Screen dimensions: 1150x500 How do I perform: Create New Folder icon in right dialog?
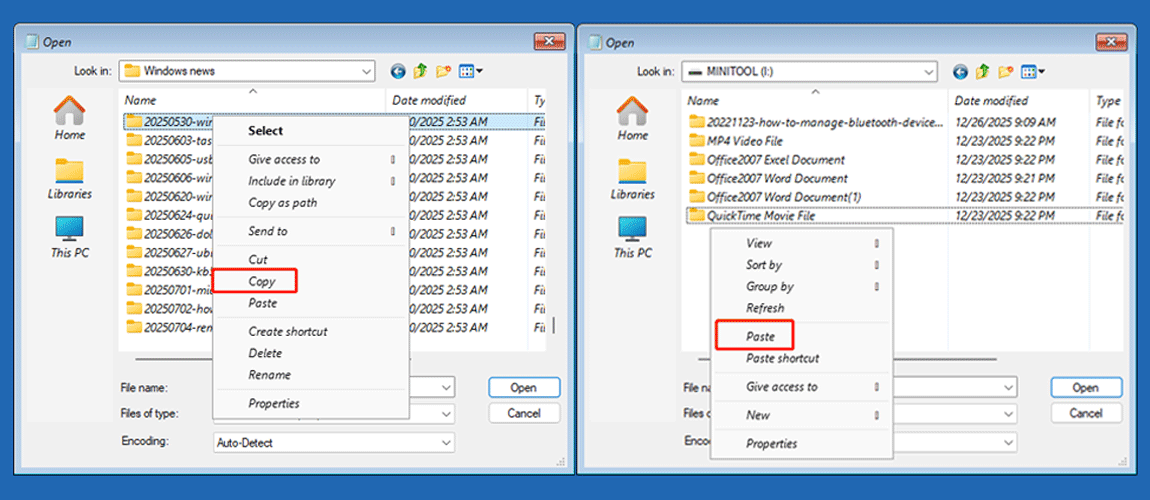[x=1006, y=71]
